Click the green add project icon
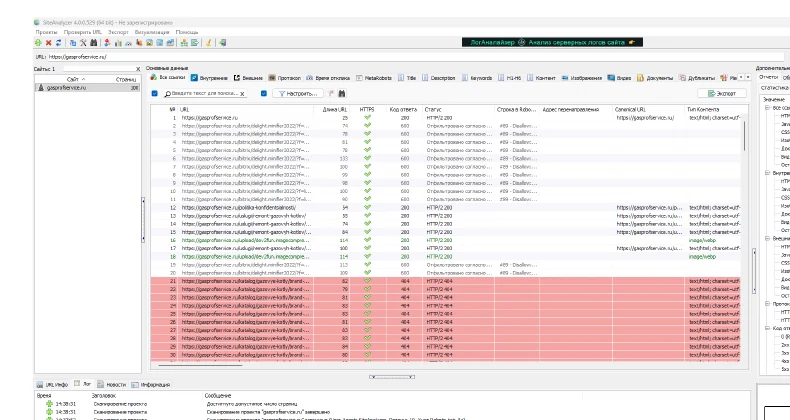Viewport: 790px width, 420px height. [x=38, y=43]
